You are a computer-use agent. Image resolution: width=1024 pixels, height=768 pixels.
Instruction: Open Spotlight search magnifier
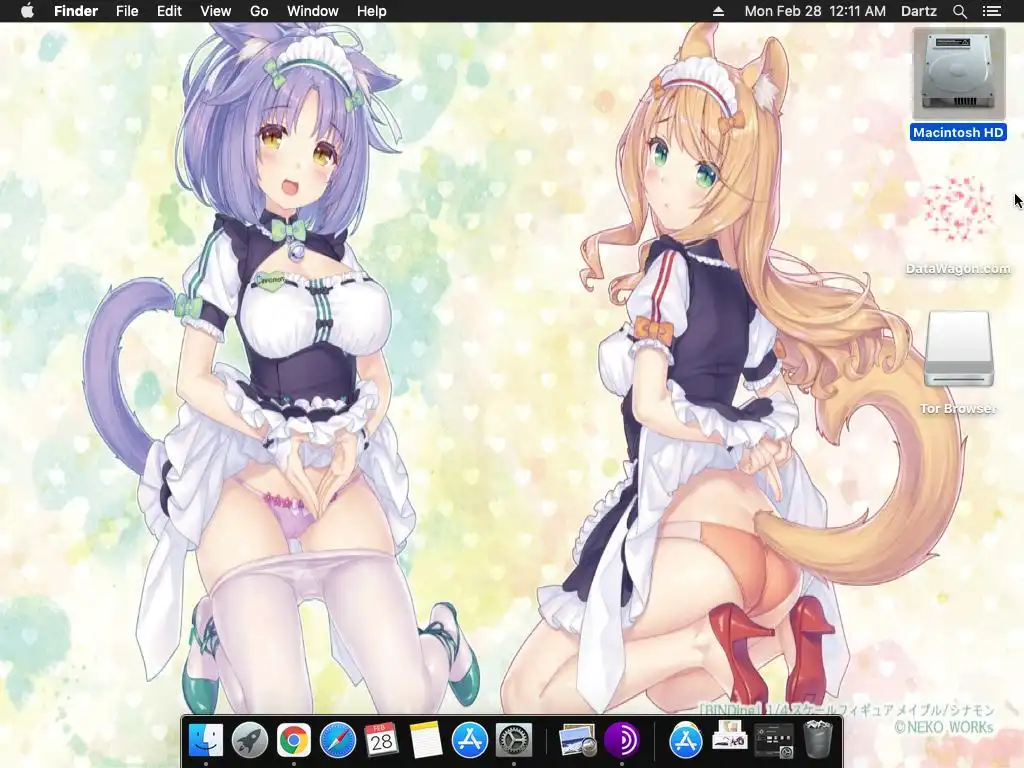point(960,11)
